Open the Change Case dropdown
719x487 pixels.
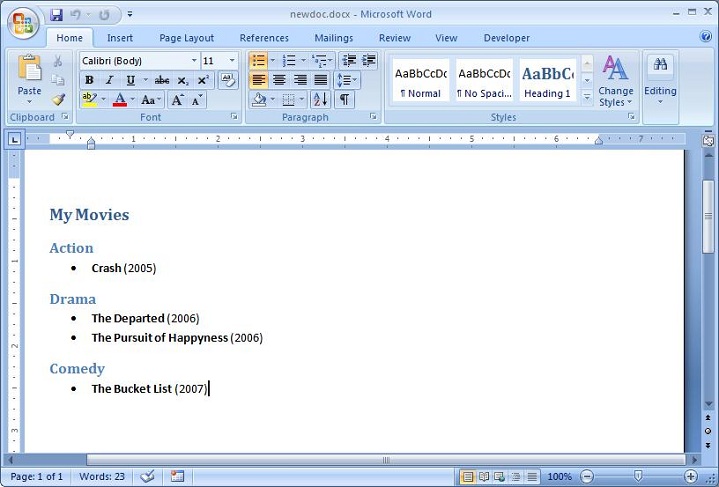pos(151,100)
